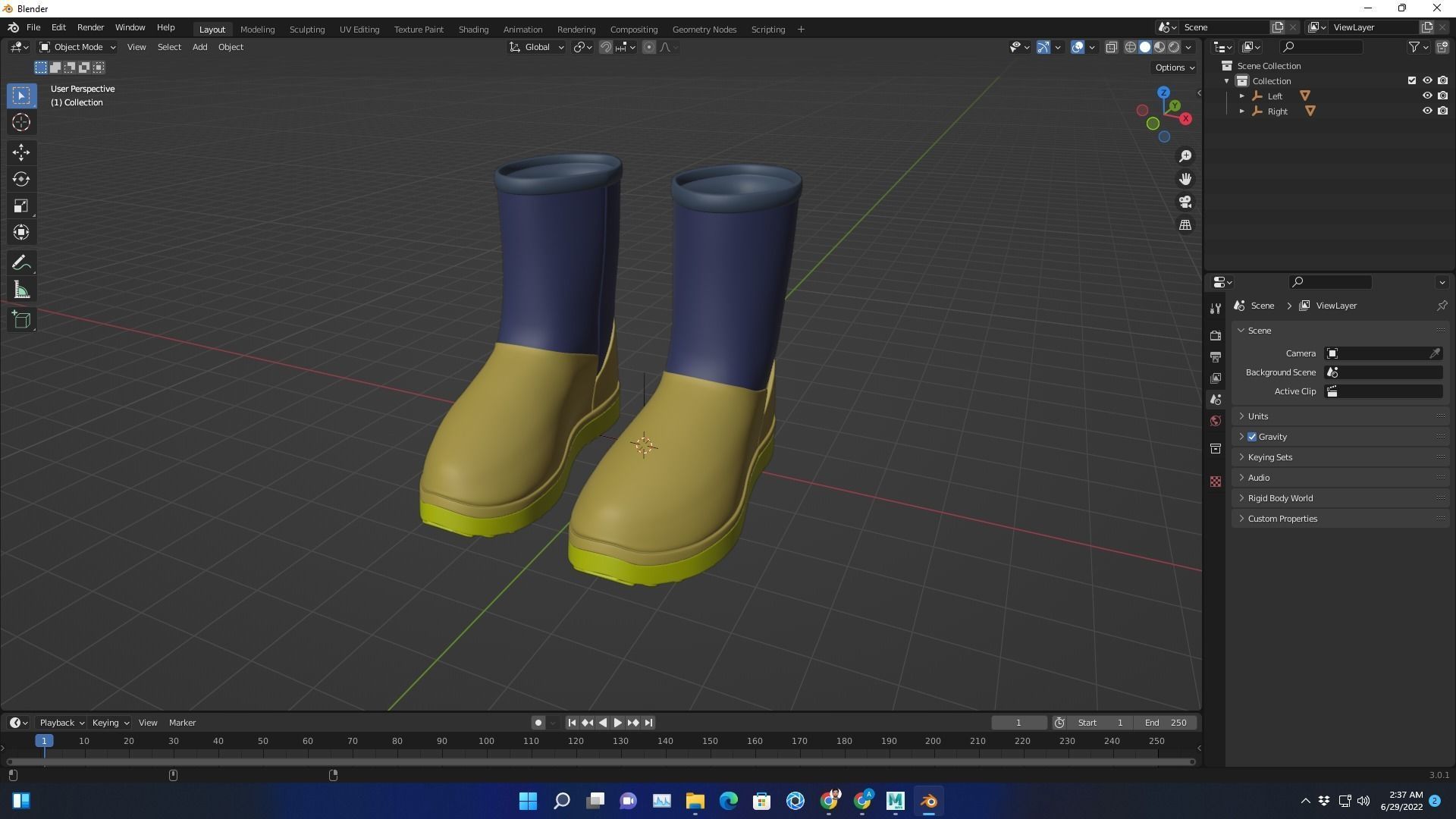The width and height of the screenshot is (1456, 819).
Task: Expand the Left object tree
Action: coord(1241,96)
